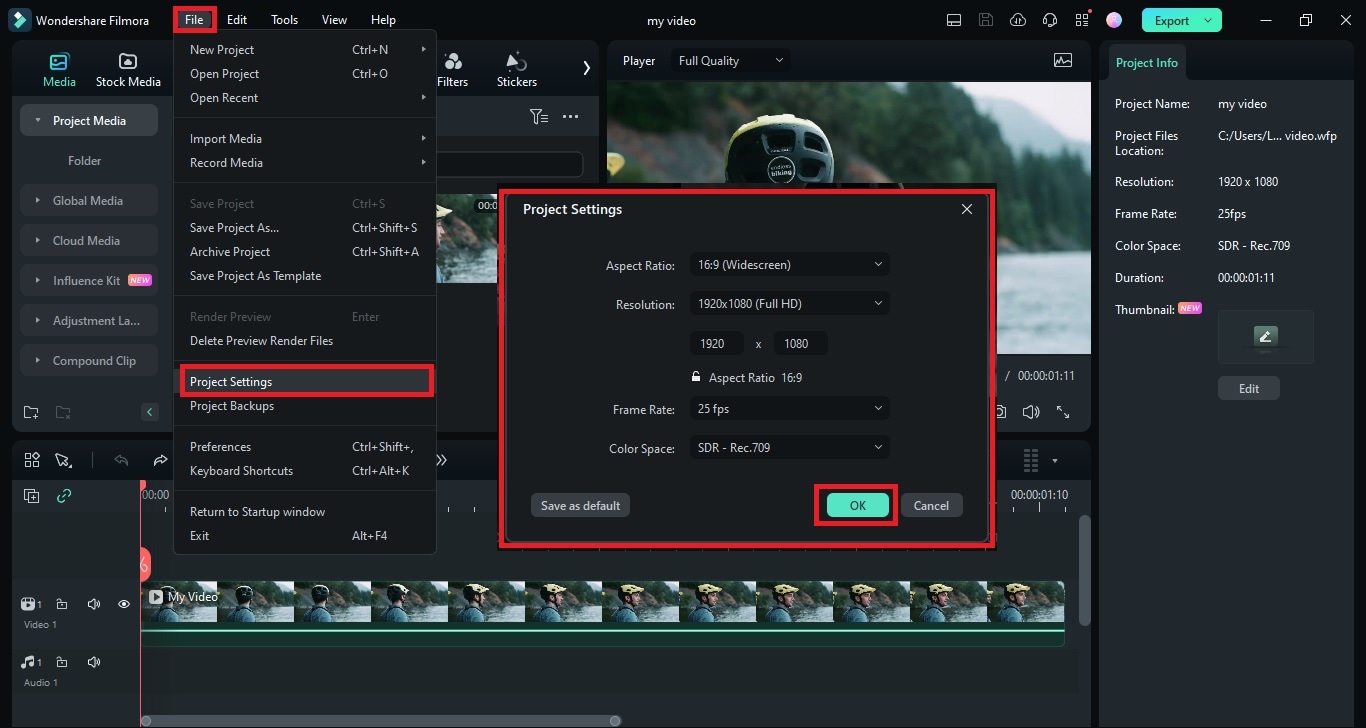Click the width field showing 1920
Viewport: 1366px width, 728px height.
pos(716,343)
